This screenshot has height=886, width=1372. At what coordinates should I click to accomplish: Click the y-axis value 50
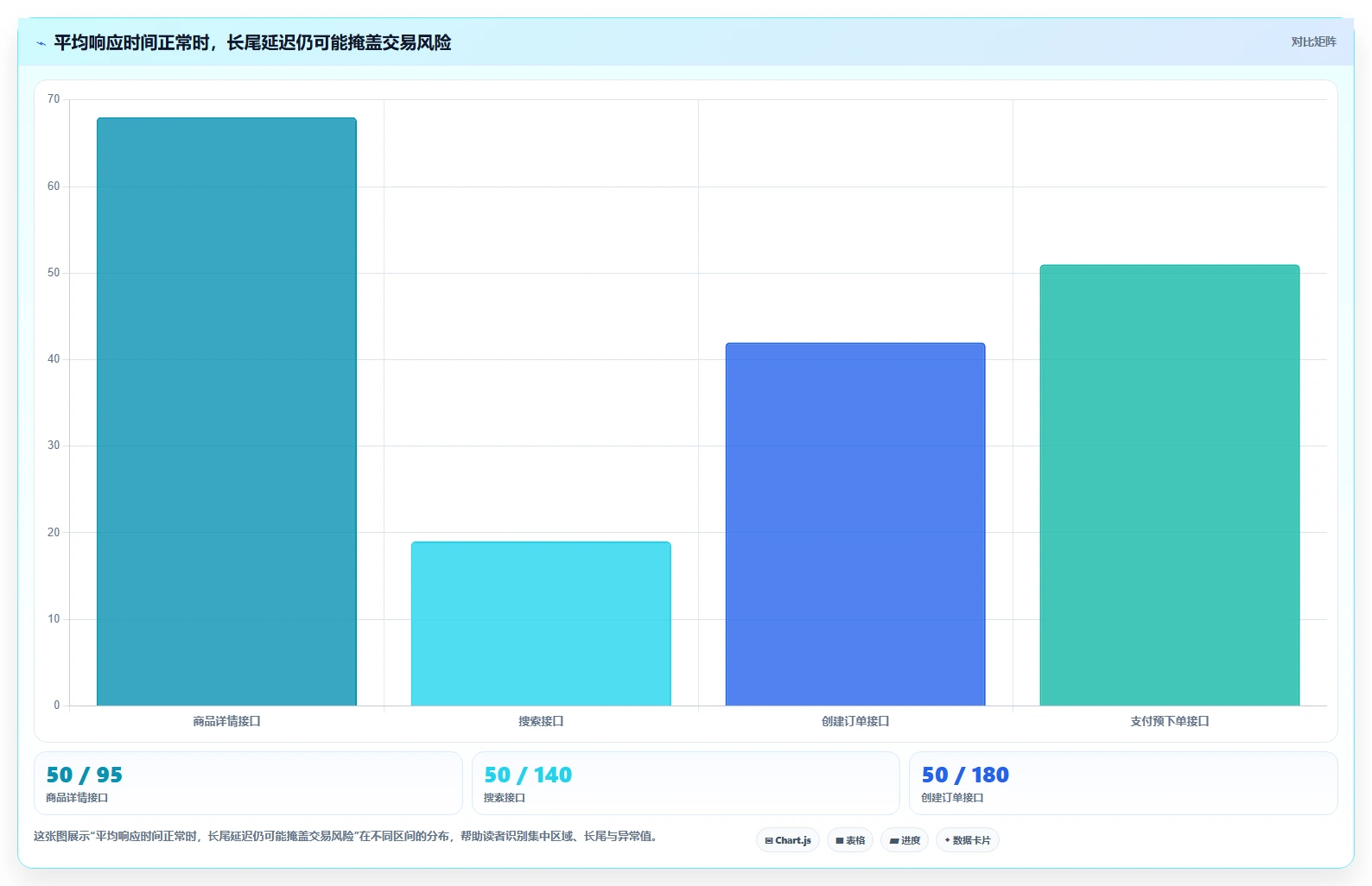54,273
